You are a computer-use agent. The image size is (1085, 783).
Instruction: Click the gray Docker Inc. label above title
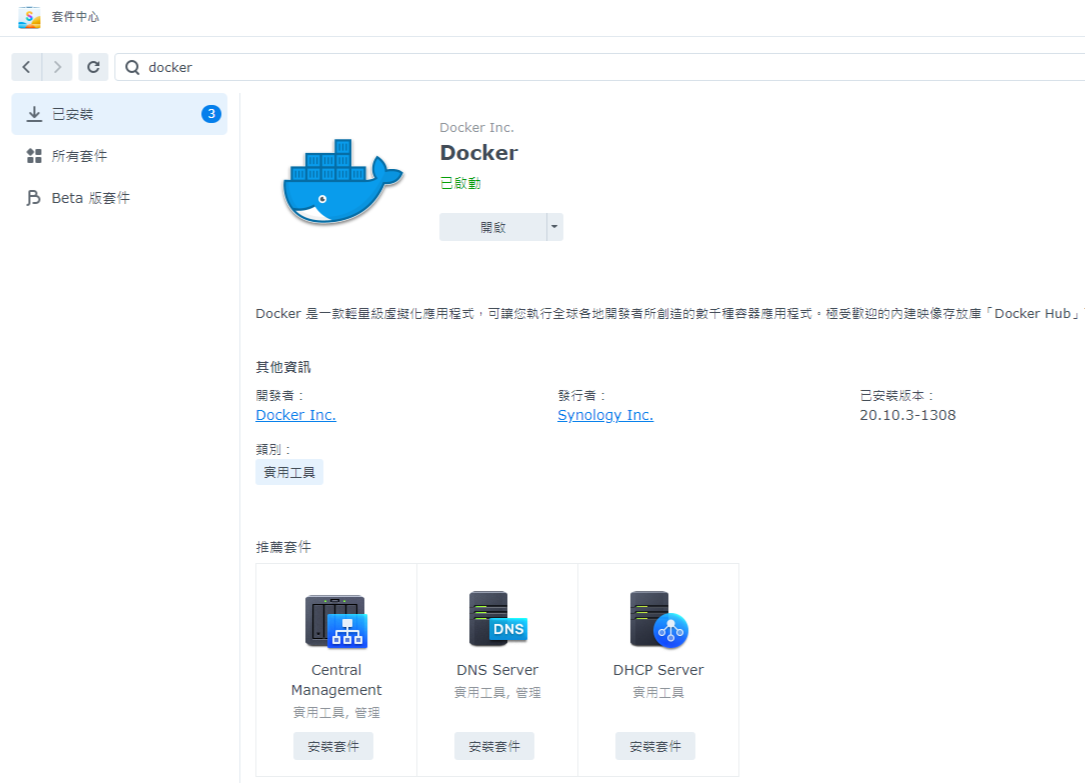pyautogui.click(x=477, y=127)
